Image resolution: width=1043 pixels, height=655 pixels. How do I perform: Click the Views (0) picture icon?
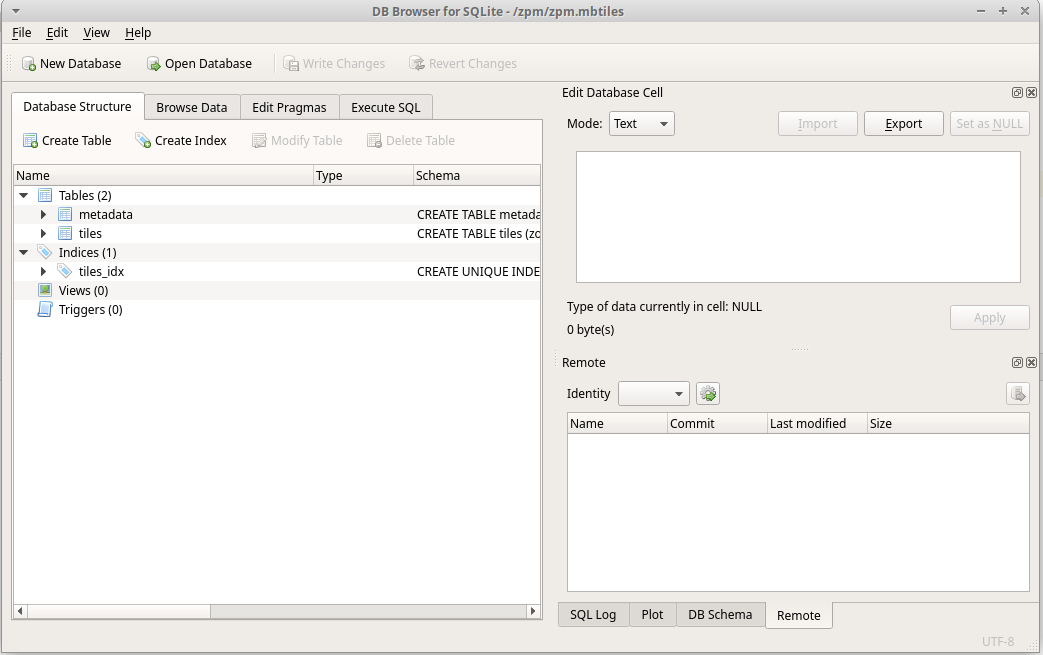tap(45, 290)
